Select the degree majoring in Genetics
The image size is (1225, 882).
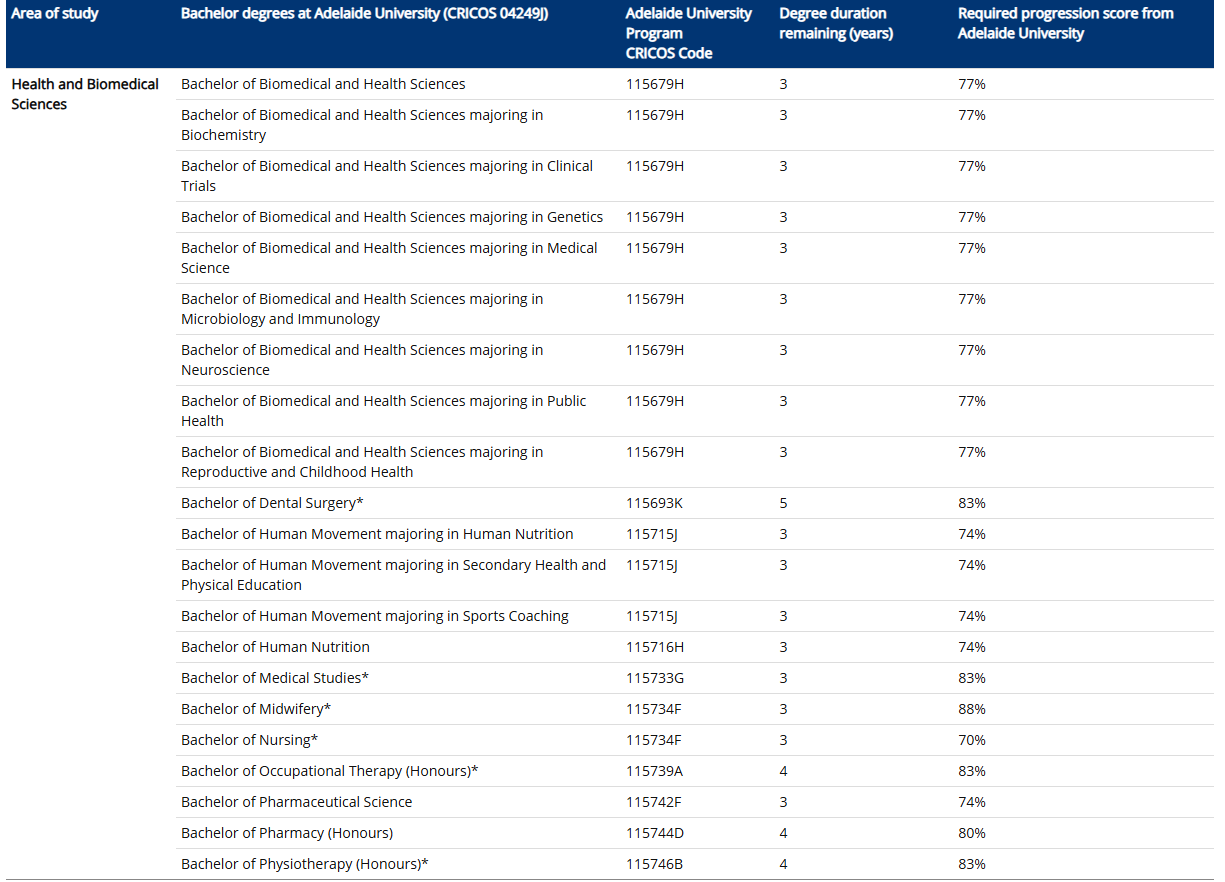(392, 217)
